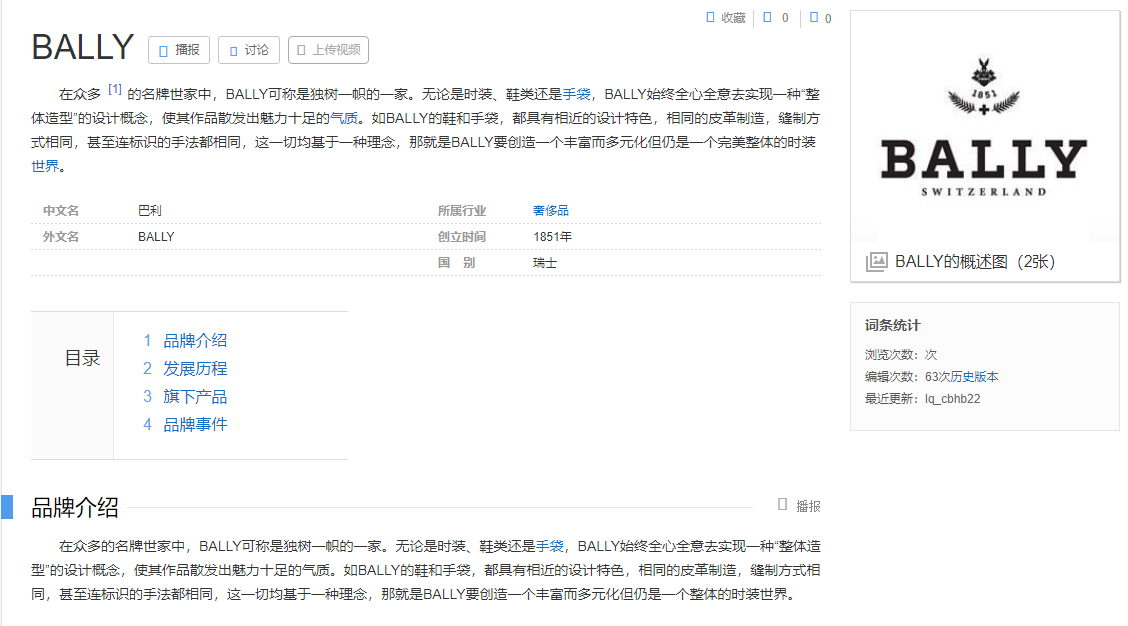Jump to 品牌介绍 in table of contents
Image resolution: width=1128 pixels, height=626 pixels.
[x=195, y=341]
